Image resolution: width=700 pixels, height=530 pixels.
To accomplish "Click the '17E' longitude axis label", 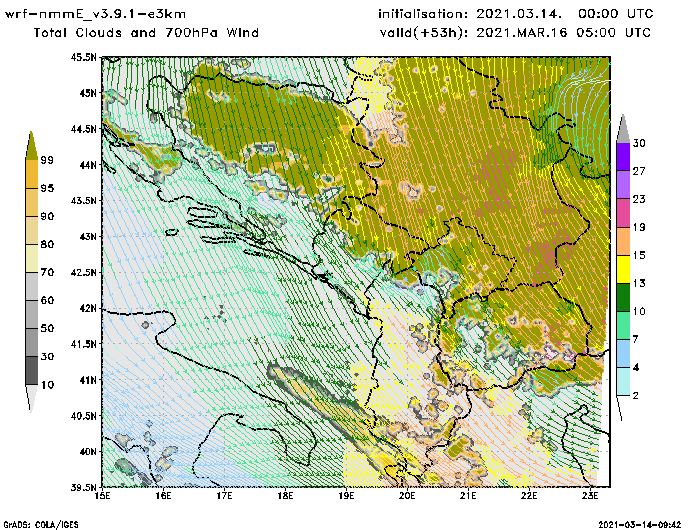I will pos(225,496).
